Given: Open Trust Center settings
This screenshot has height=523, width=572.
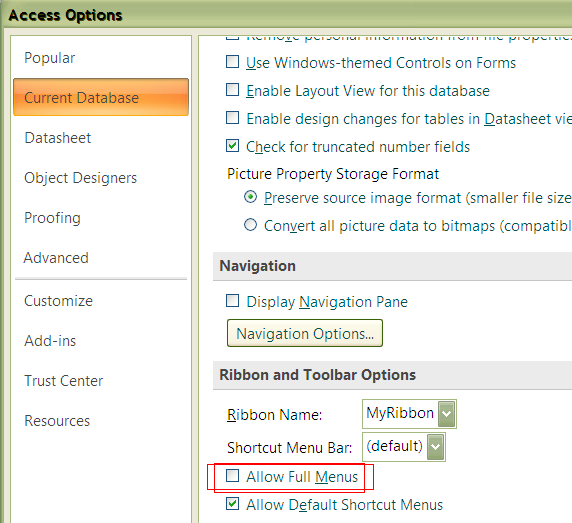Looking at the screenshot, I should [x=63, y=381].
